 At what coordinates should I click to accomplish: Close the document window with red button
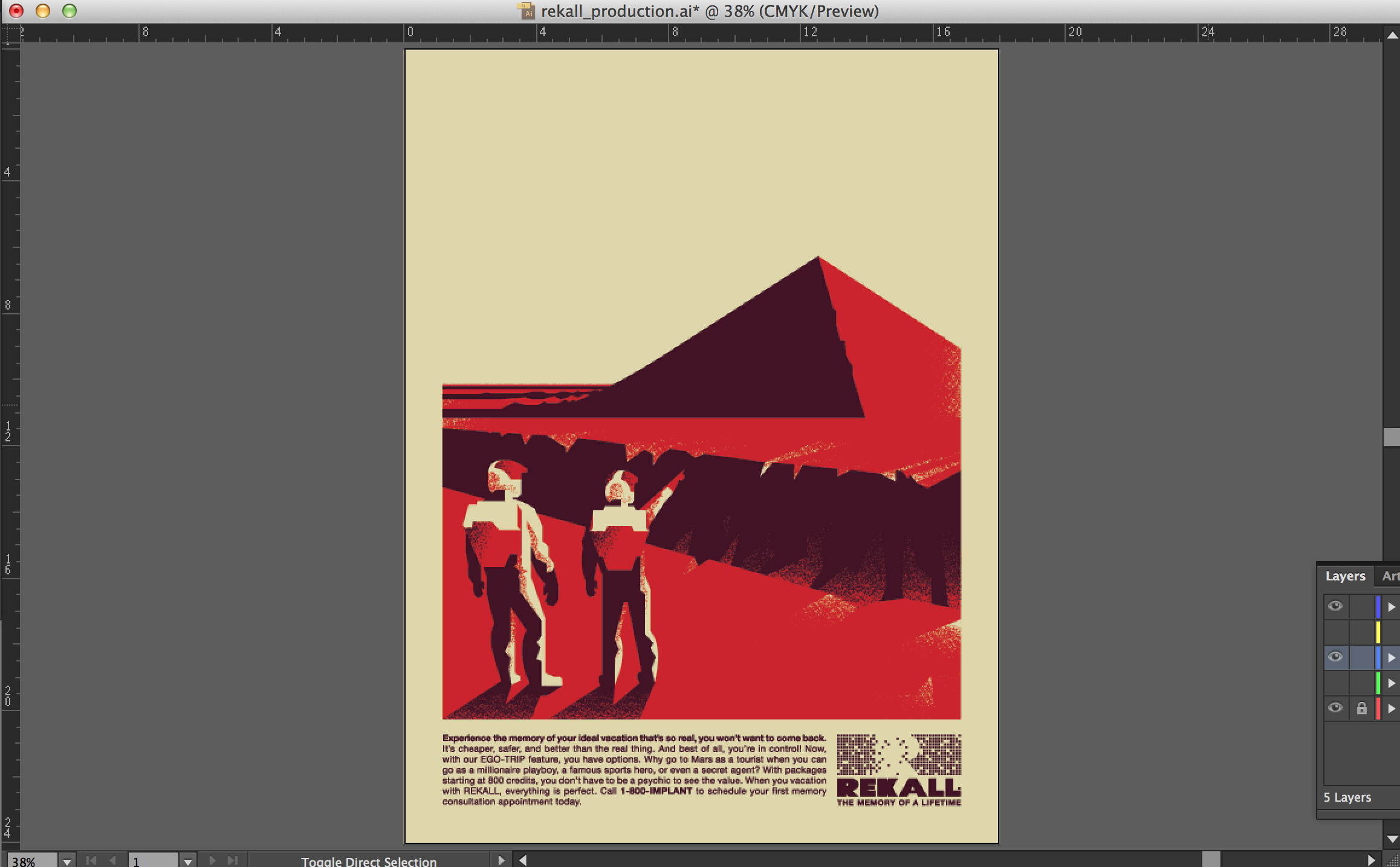[16, 11]
